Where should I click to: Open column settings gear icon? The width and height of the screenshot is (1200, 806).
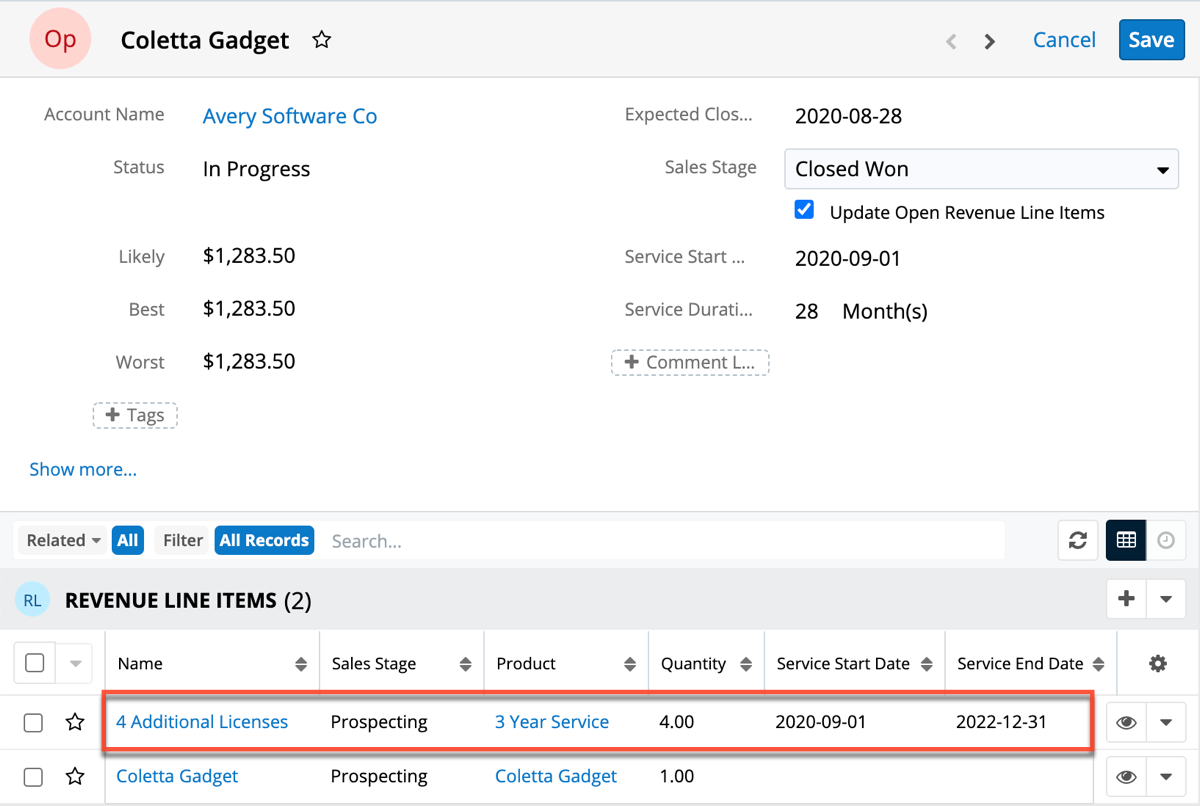(x=1158, y=664)
